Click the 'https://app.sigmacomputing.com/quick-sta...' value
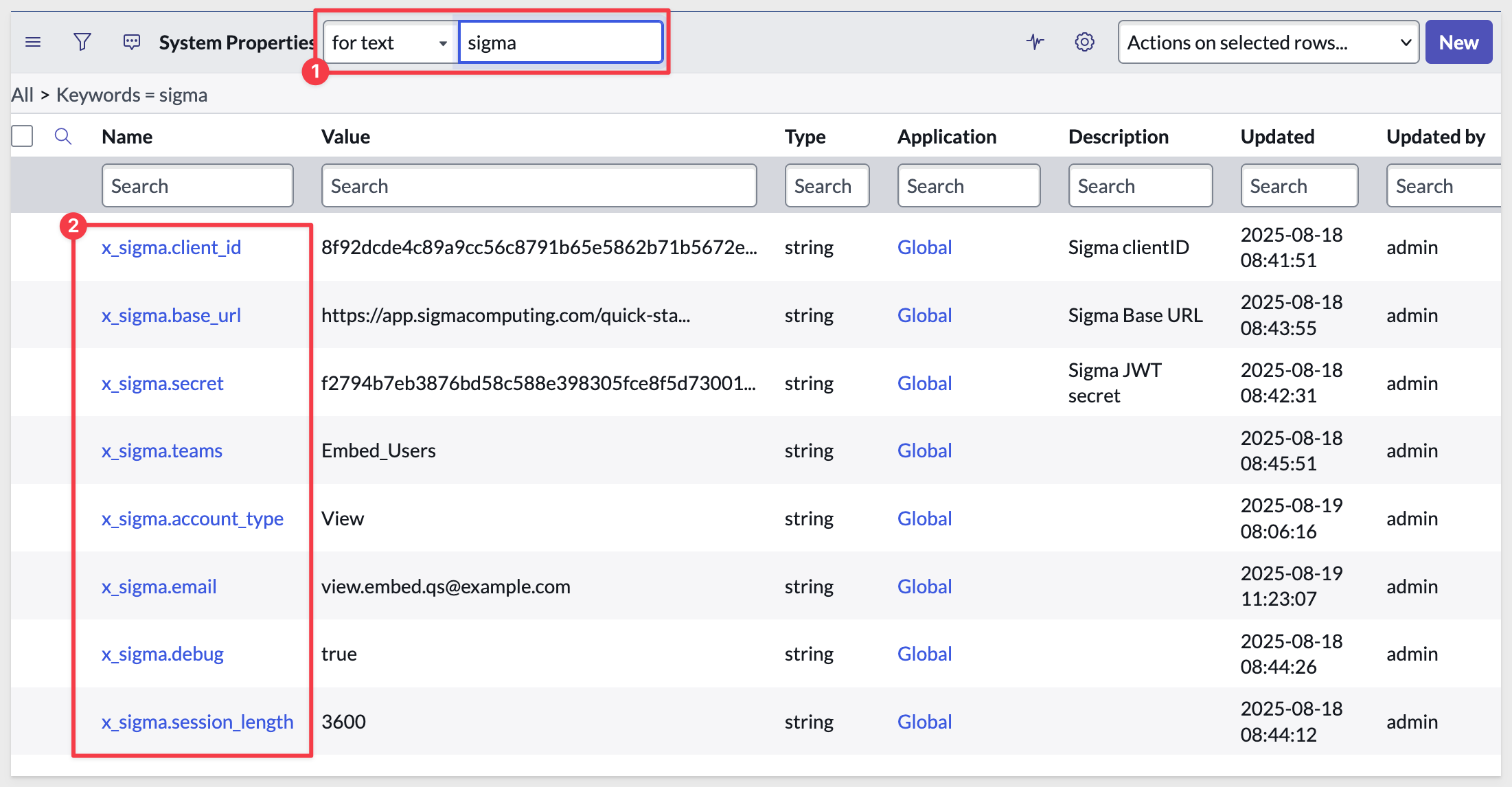Screen dimensions: 1512x787 506,315
